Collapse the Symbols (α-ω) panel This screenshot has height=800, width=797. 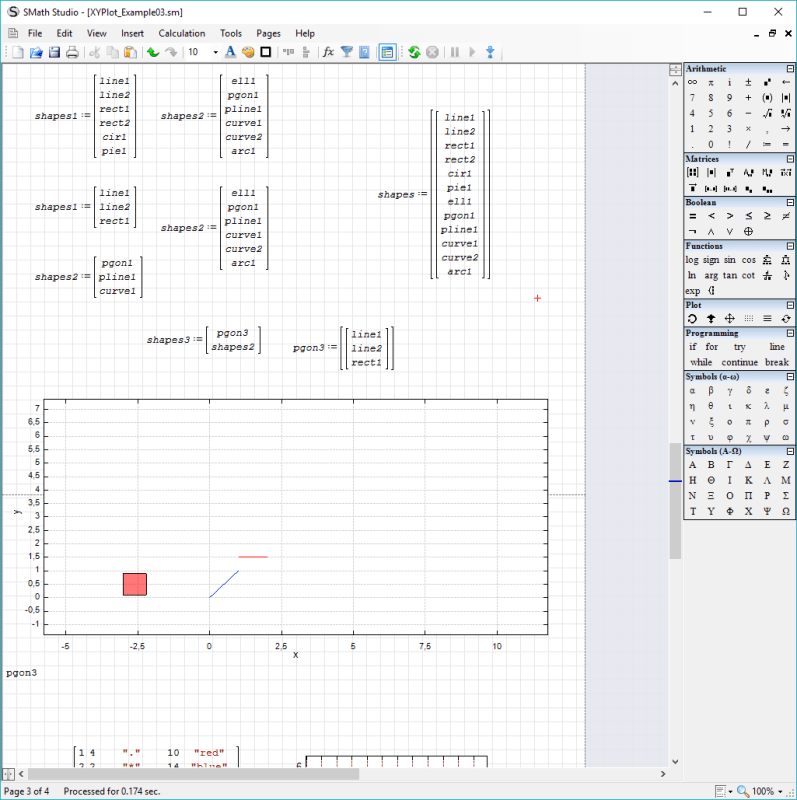[x=790, y=377]
